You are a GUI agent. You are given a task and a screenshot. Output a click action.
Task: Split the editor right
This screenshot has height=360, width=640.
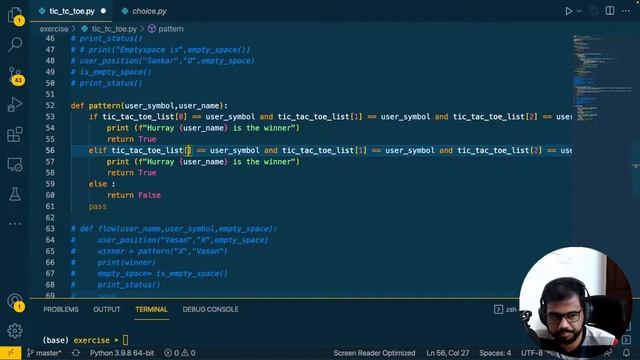(610, 11)
